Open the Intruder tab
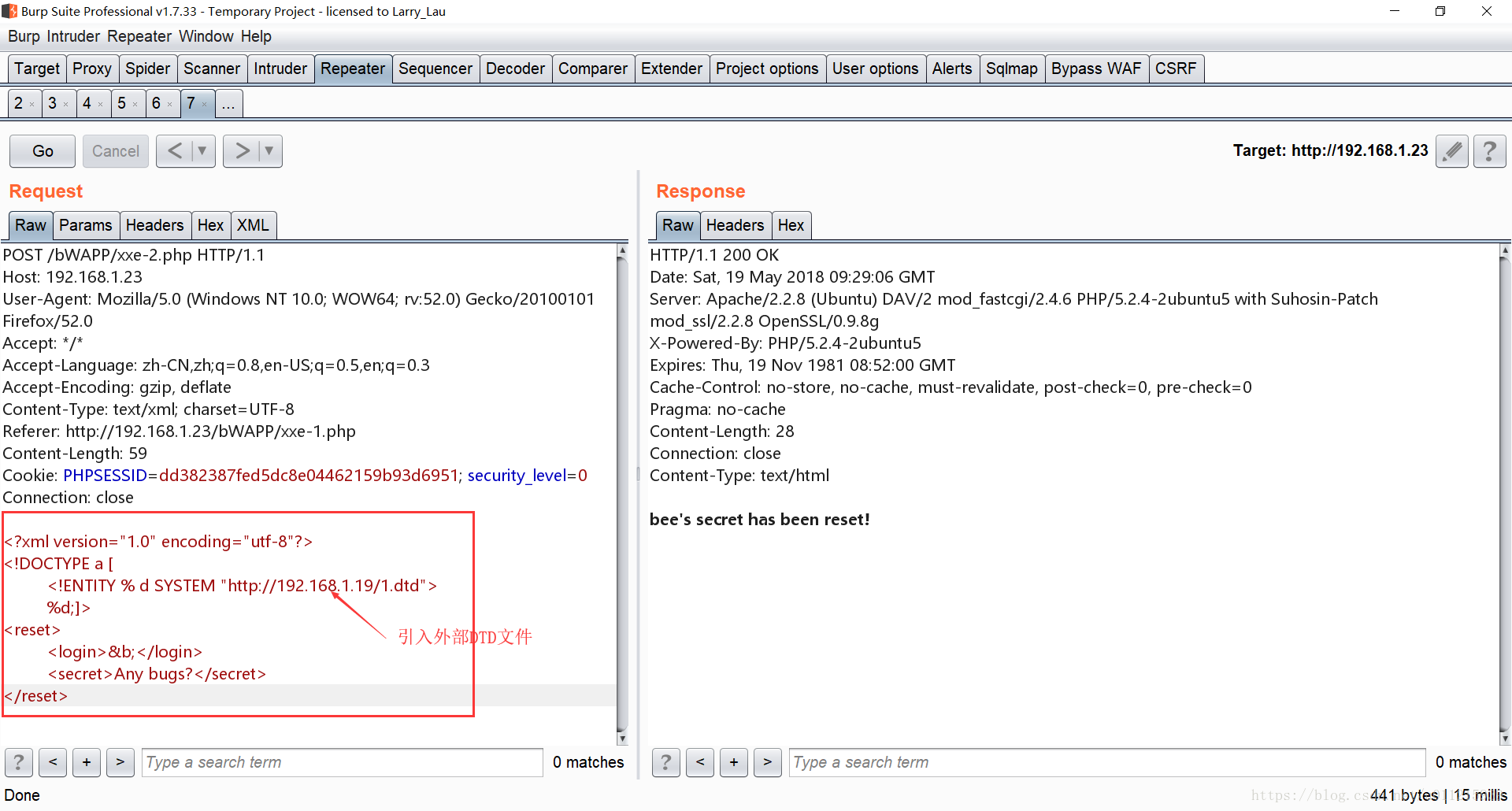 (x=280, y=69)
